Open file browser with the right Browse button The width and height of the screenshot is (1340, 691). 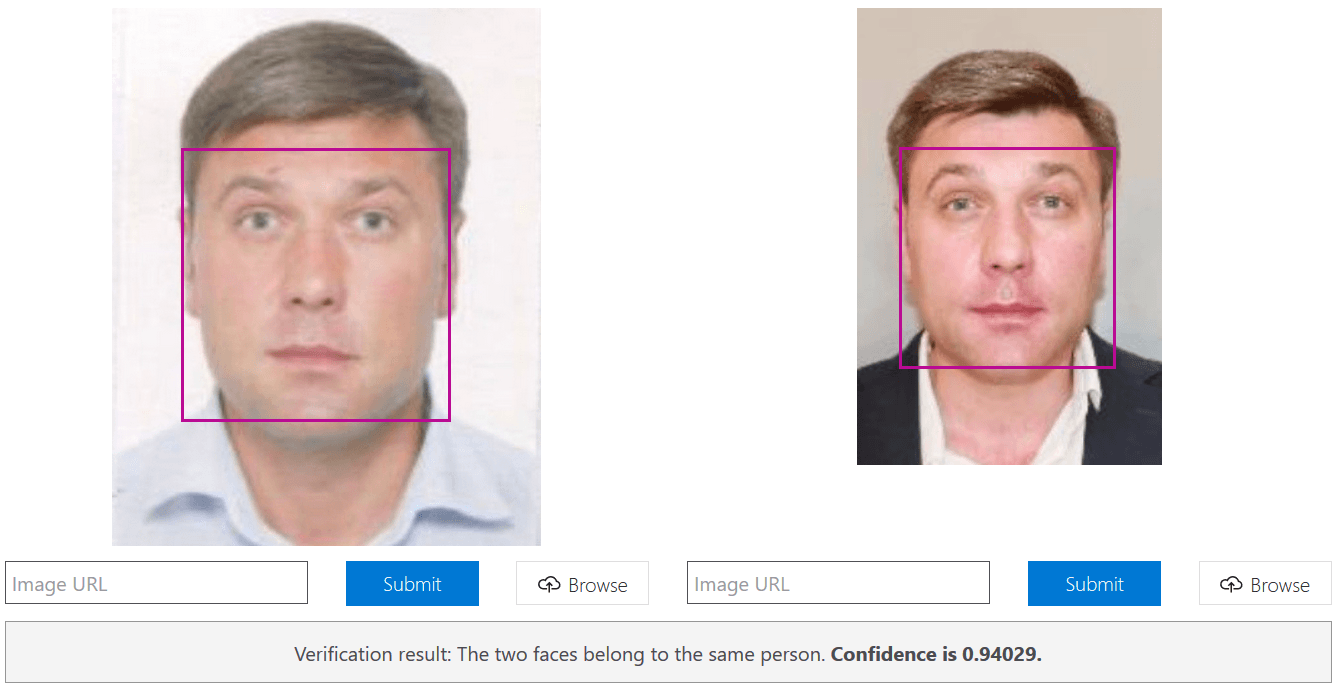pyautogui.click(x=1265, y=584)
